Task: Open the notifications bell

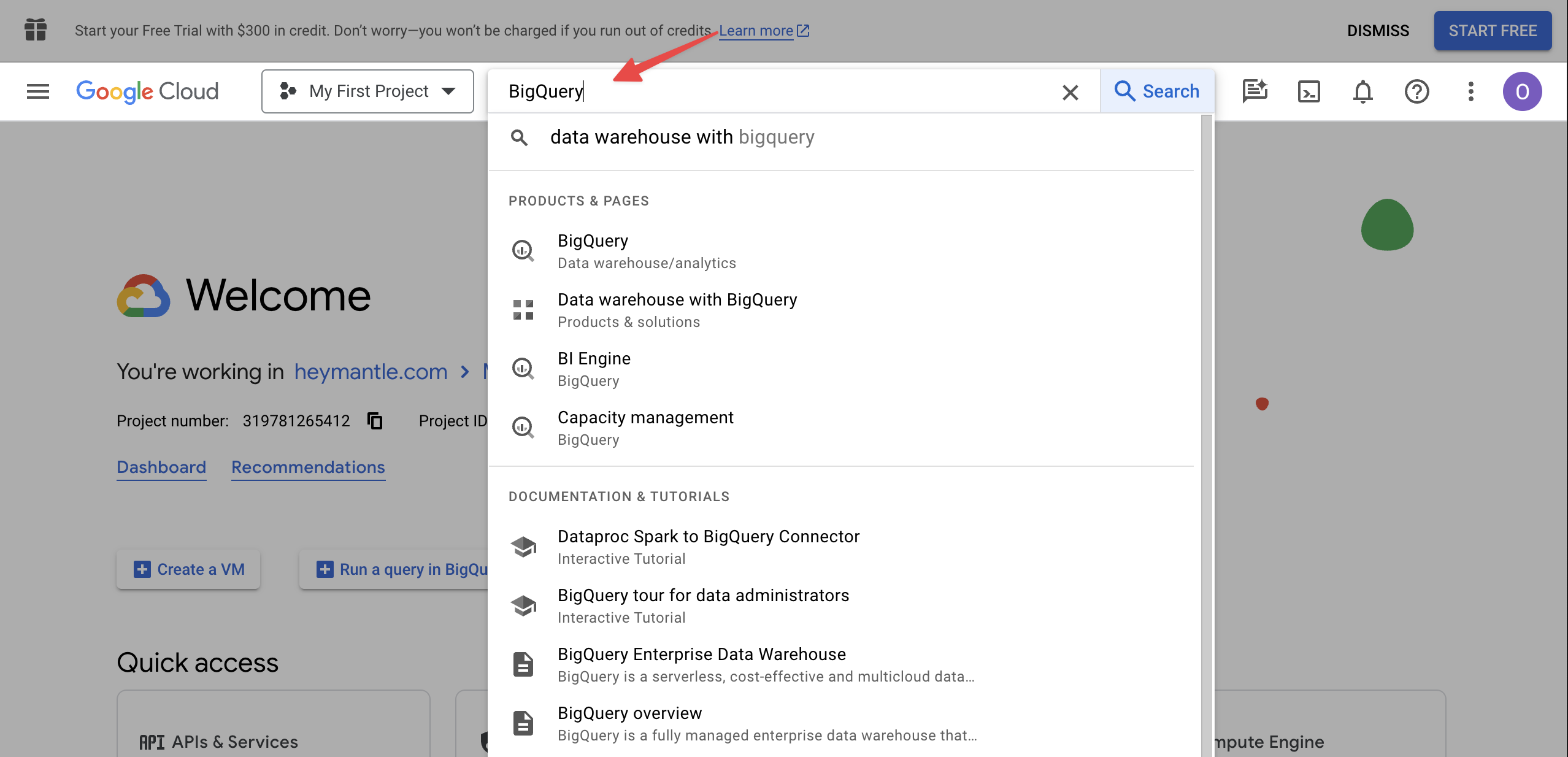Action: point(1363,91)
